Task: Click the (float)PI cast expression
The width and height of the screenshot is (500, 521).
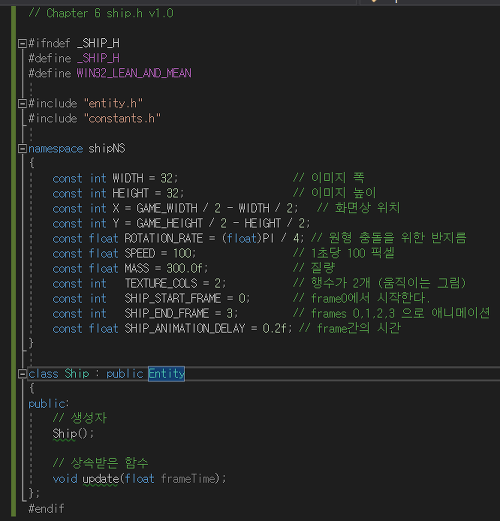Action: [x=248, y=238]
